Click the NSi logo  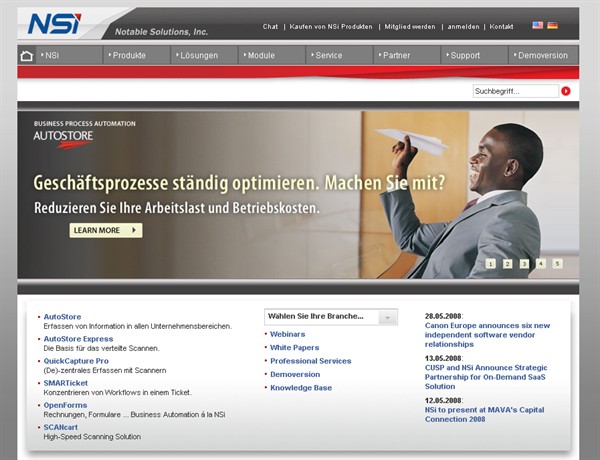pos(48,23)
